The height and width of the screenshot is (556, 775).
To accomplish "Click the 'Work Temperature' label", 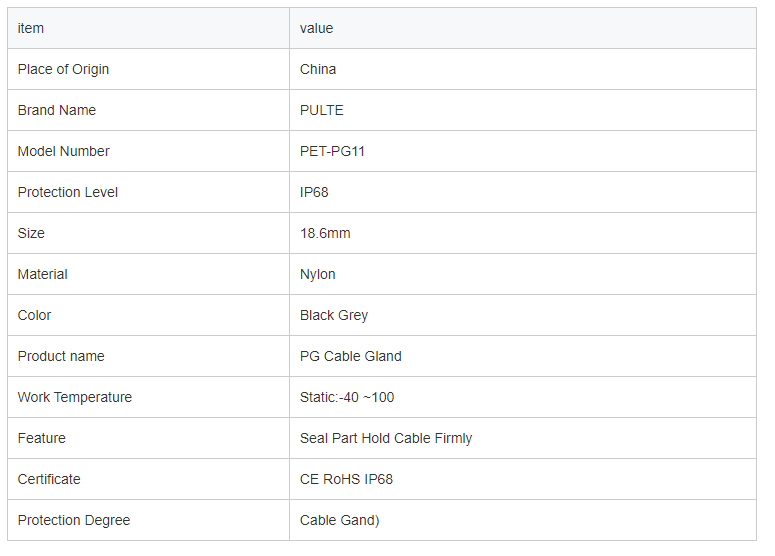I will pos(75,397).
